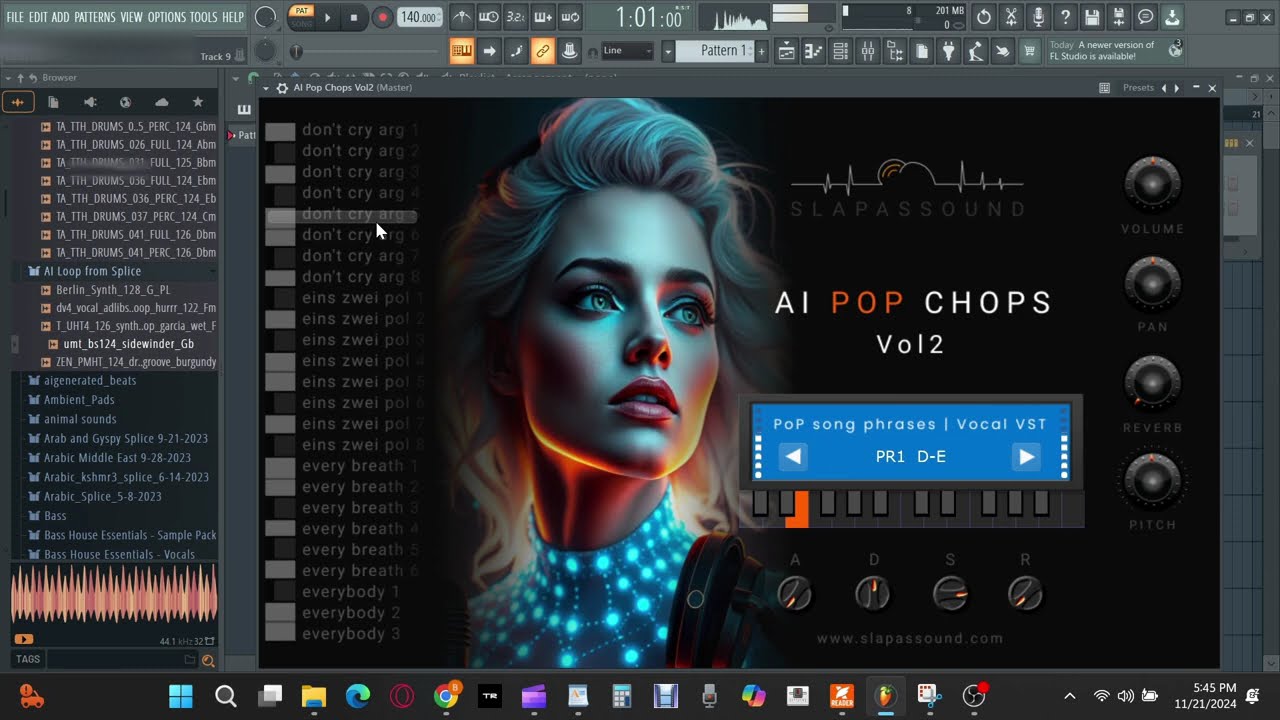Open the browser options arrow beside Browser title

pyautogui.click(x=8, y=77)
